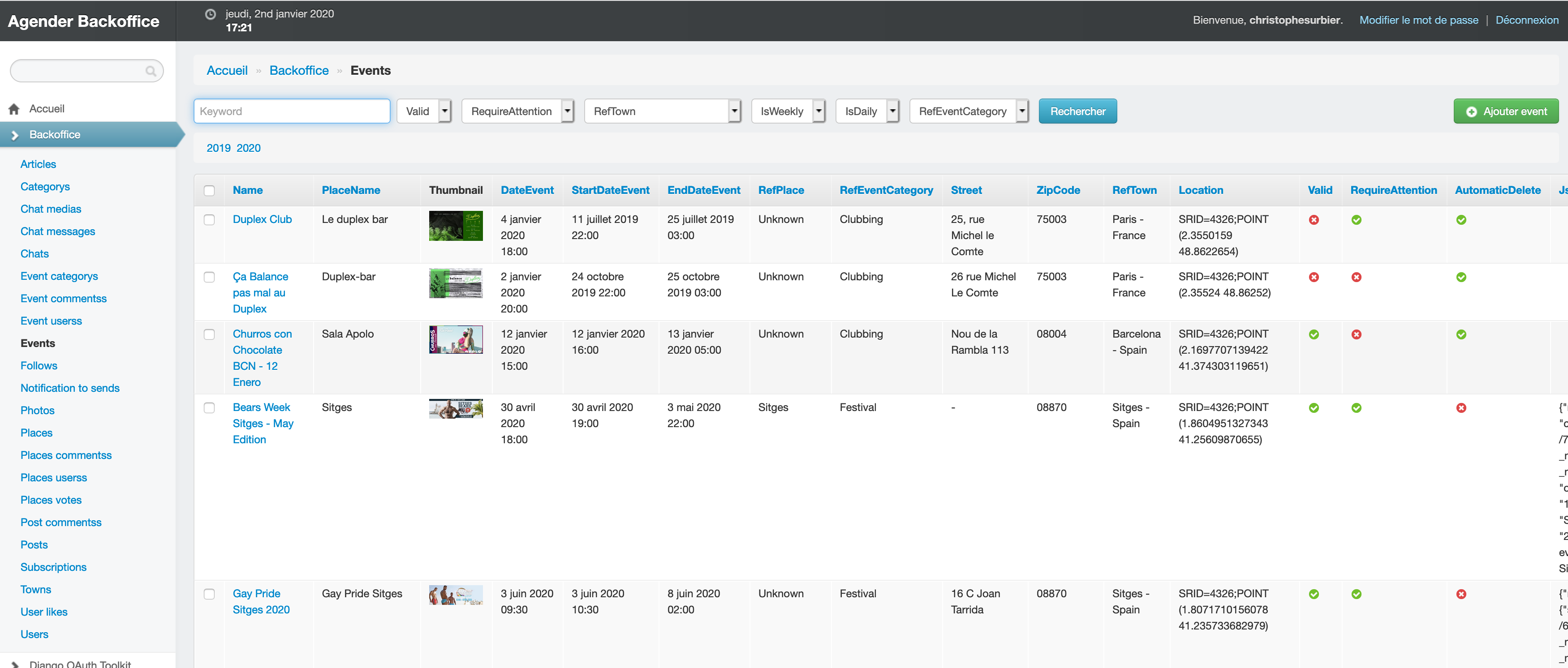The image size is (1568, 668).
Task: Open the Bears Week Sitges thumbnail image
Action: [455, 409]
